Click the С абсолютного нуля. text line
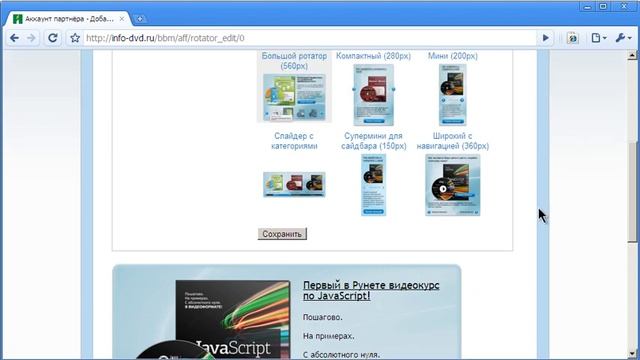 341,355
